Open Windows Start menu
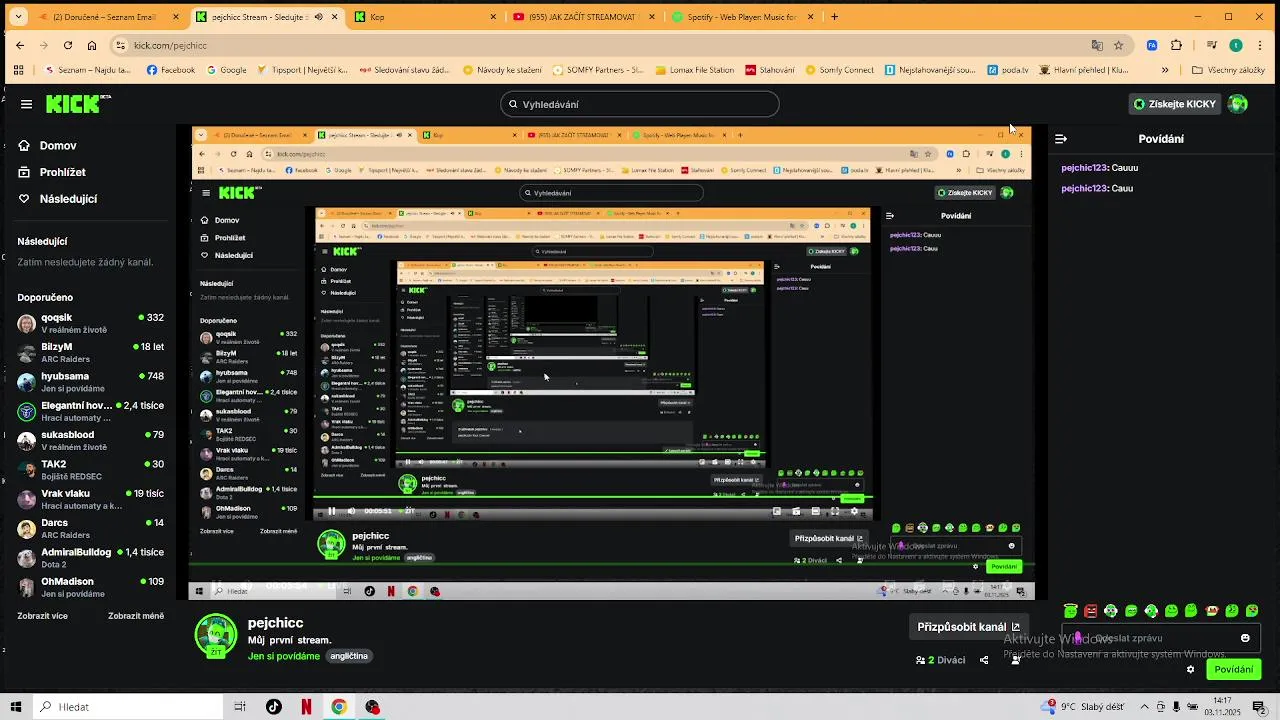This screenshot has height=720, width=1280. pos(15,707)
